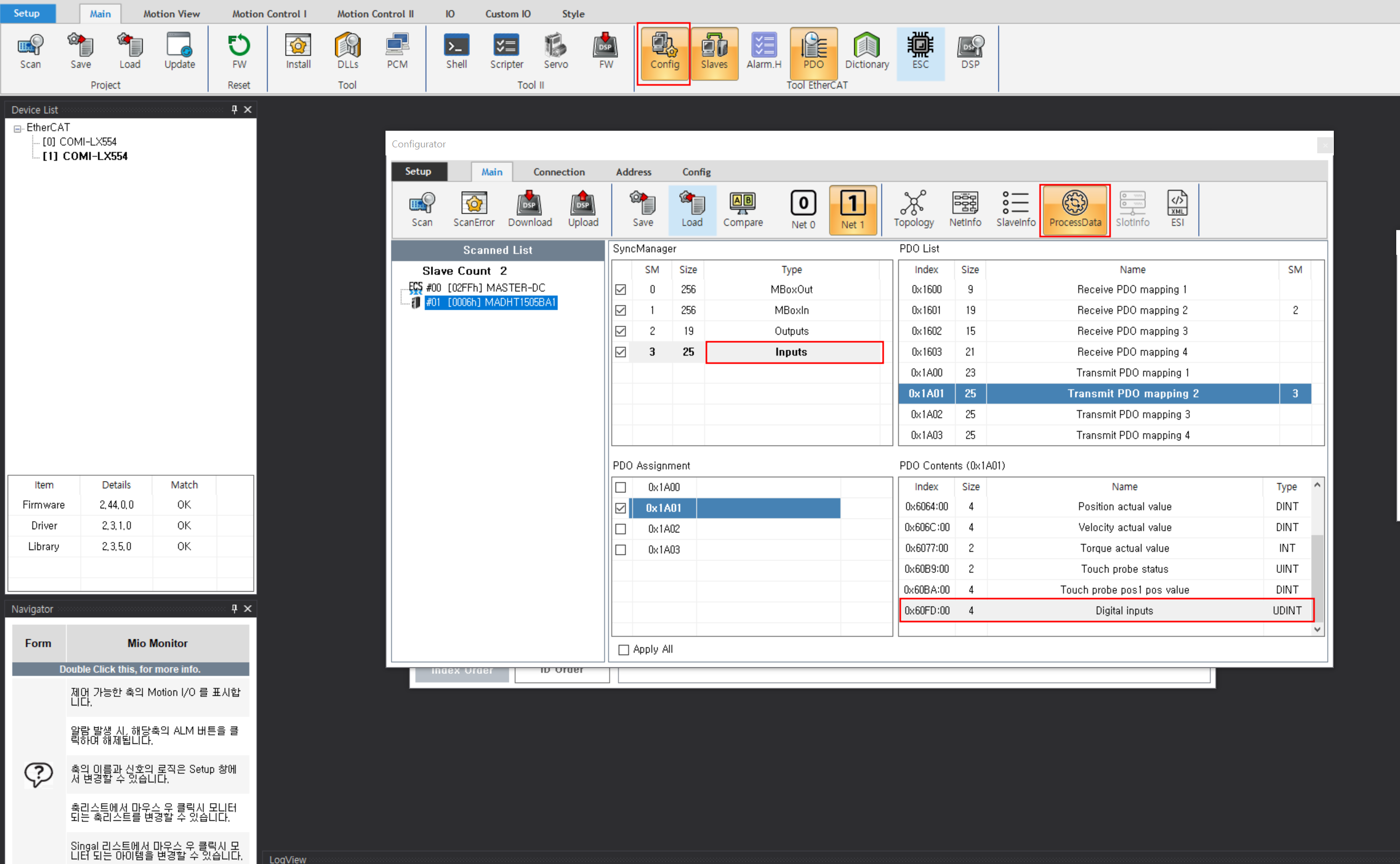Viewport: 1400px width, 864px height.
Task: Click the ESC chip icon
Action: (919, 51)
